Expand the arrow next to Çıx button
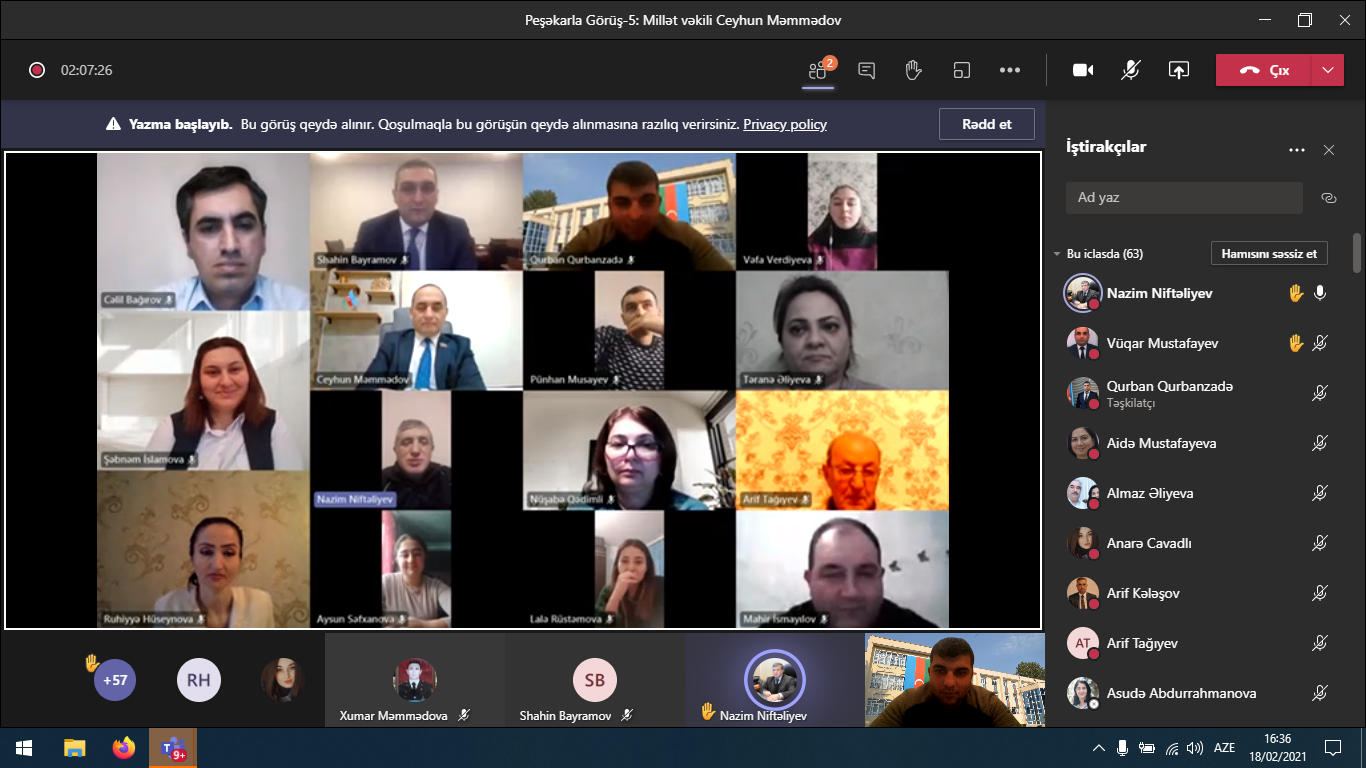Image resolution: width=1366 pixels, height=768 pixels. (x=1327, y=70)
